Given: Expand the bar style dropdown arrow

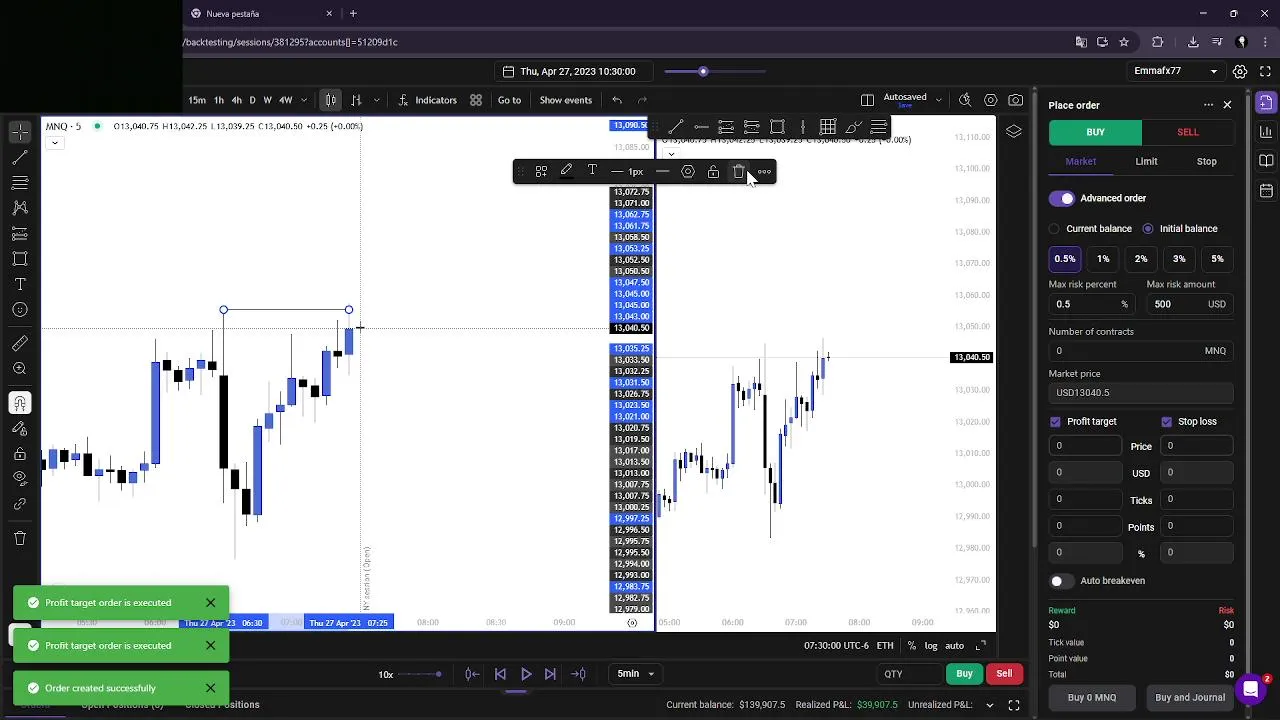Looking at the screenshot, I should point(377,100).
